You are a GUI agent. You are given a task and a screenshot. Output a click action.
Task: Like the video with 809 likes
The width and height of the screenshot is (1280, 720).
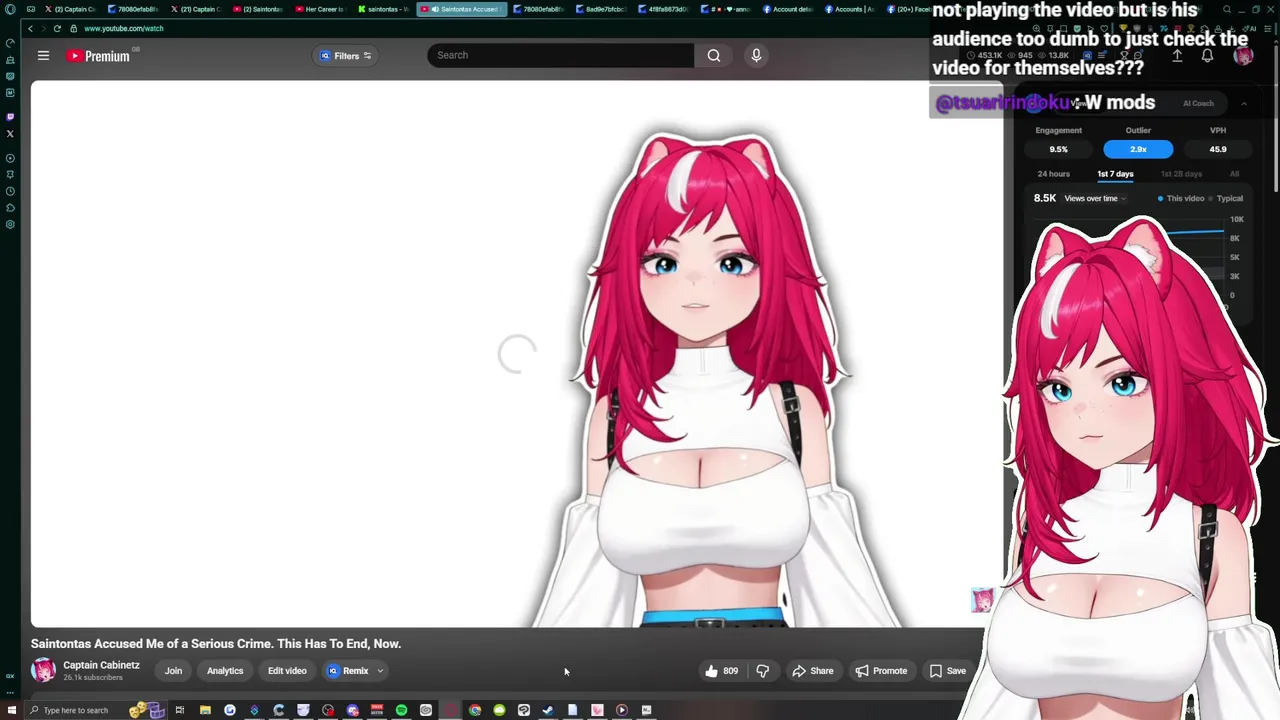coord(721,671)
